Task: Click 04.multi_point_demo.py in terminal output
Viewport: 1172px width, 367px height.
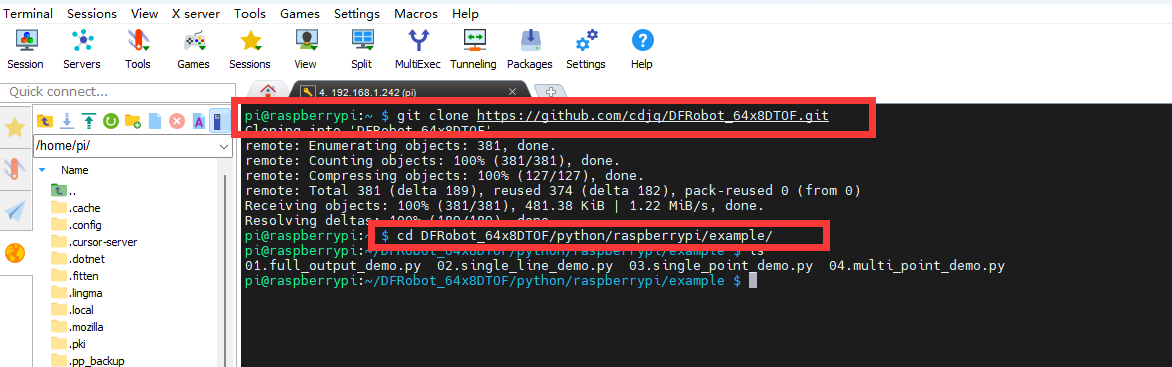Action: pyautogui.click(x=917, y=265)
